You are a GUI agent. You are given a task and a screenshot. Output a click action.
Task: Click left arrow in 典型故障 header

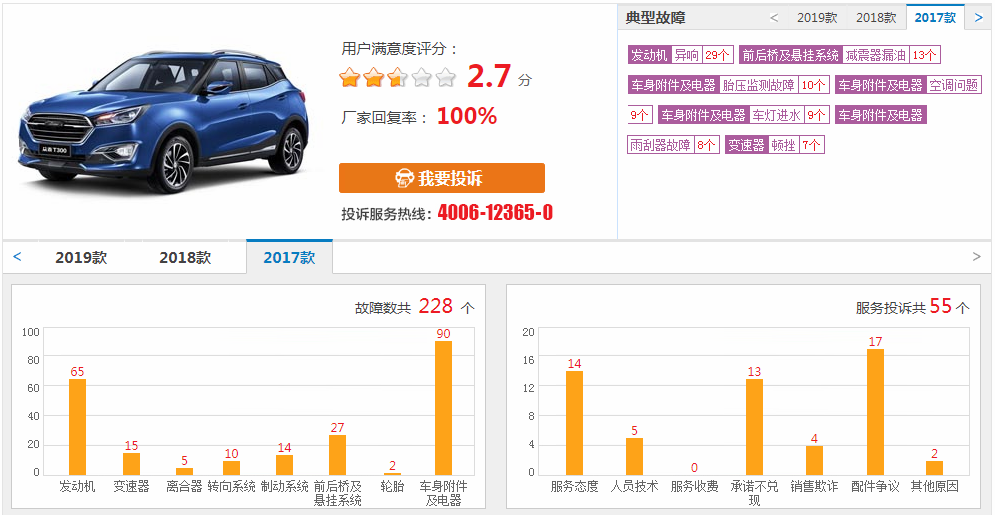tap(774, 17)
